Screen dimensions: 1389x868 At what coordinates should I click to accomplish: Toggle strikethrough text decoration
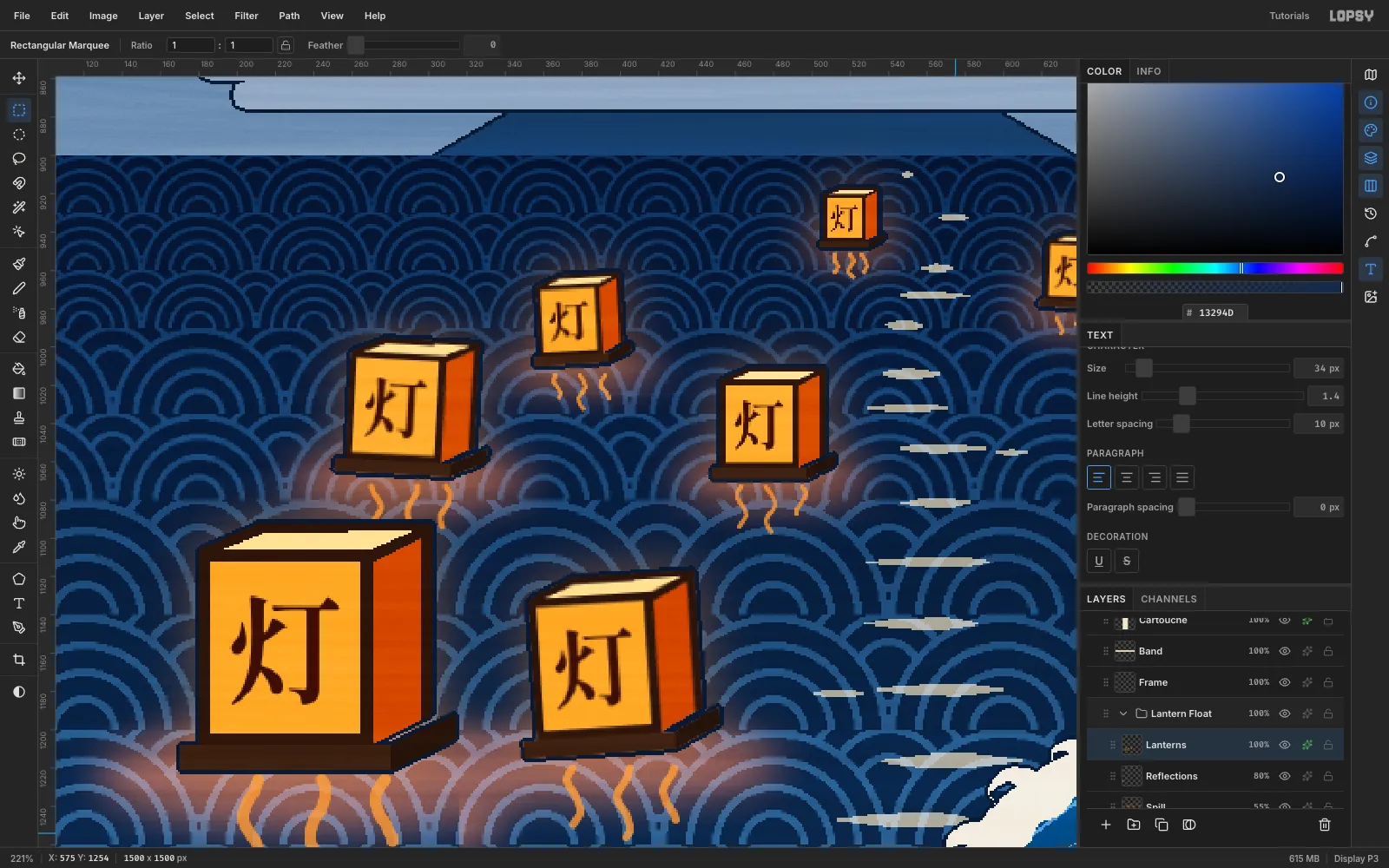point(1127,561)
